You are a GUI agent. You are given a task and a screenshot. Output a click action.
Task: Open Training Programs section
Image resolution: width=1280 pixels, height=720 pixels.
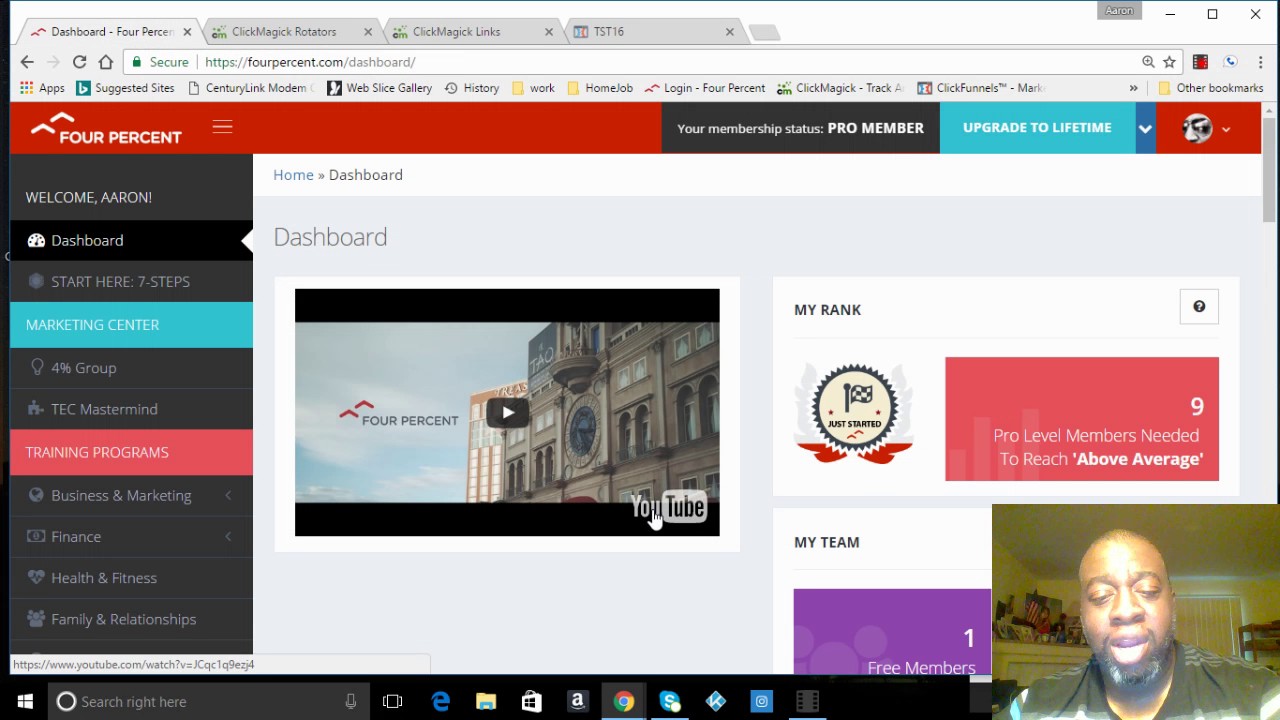point(131,452)
